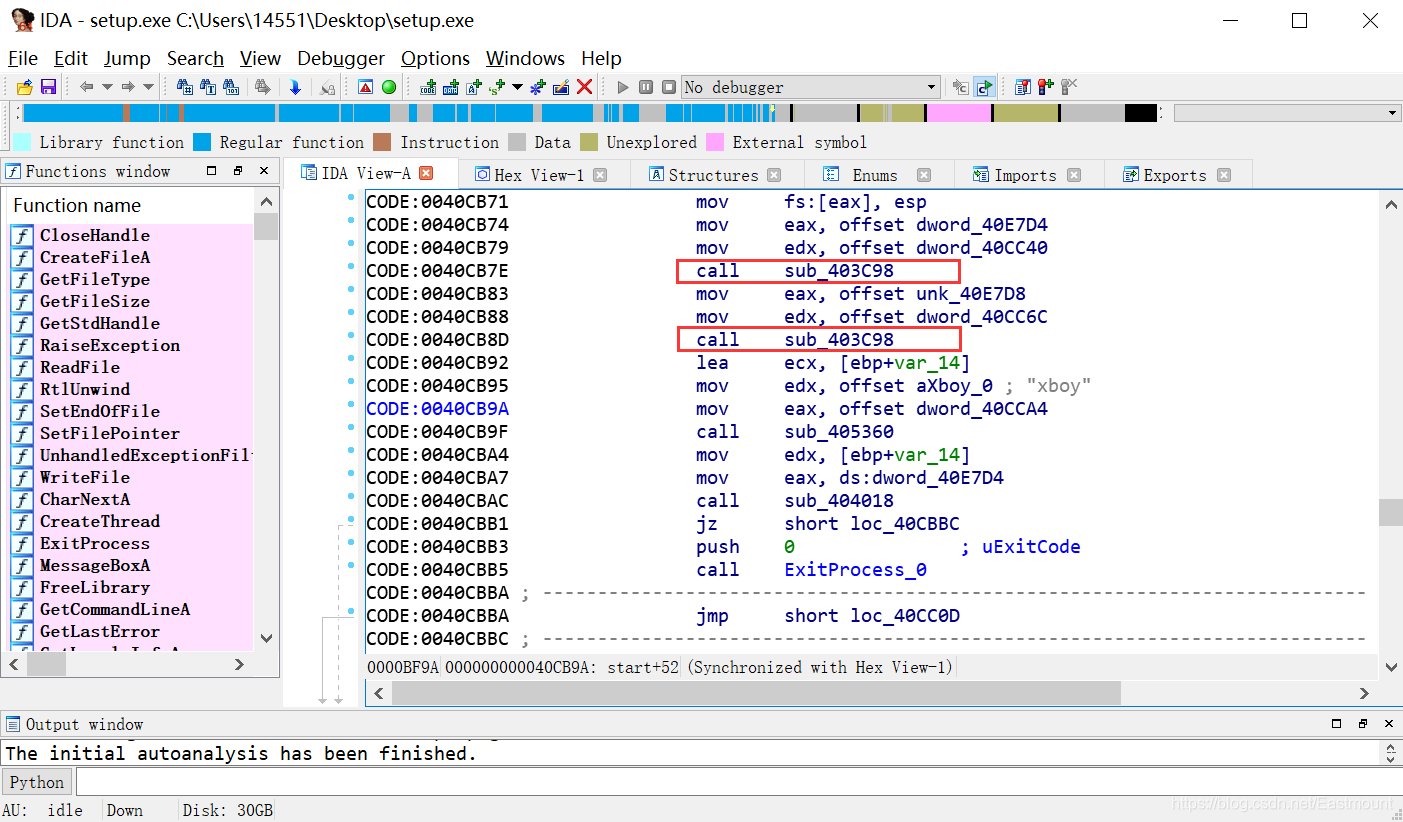Image resolution: width=1403 pixels, height=822 pixels.
Task: Expand the dropdown beside the navigation band
Action: tap(1392, 113)
